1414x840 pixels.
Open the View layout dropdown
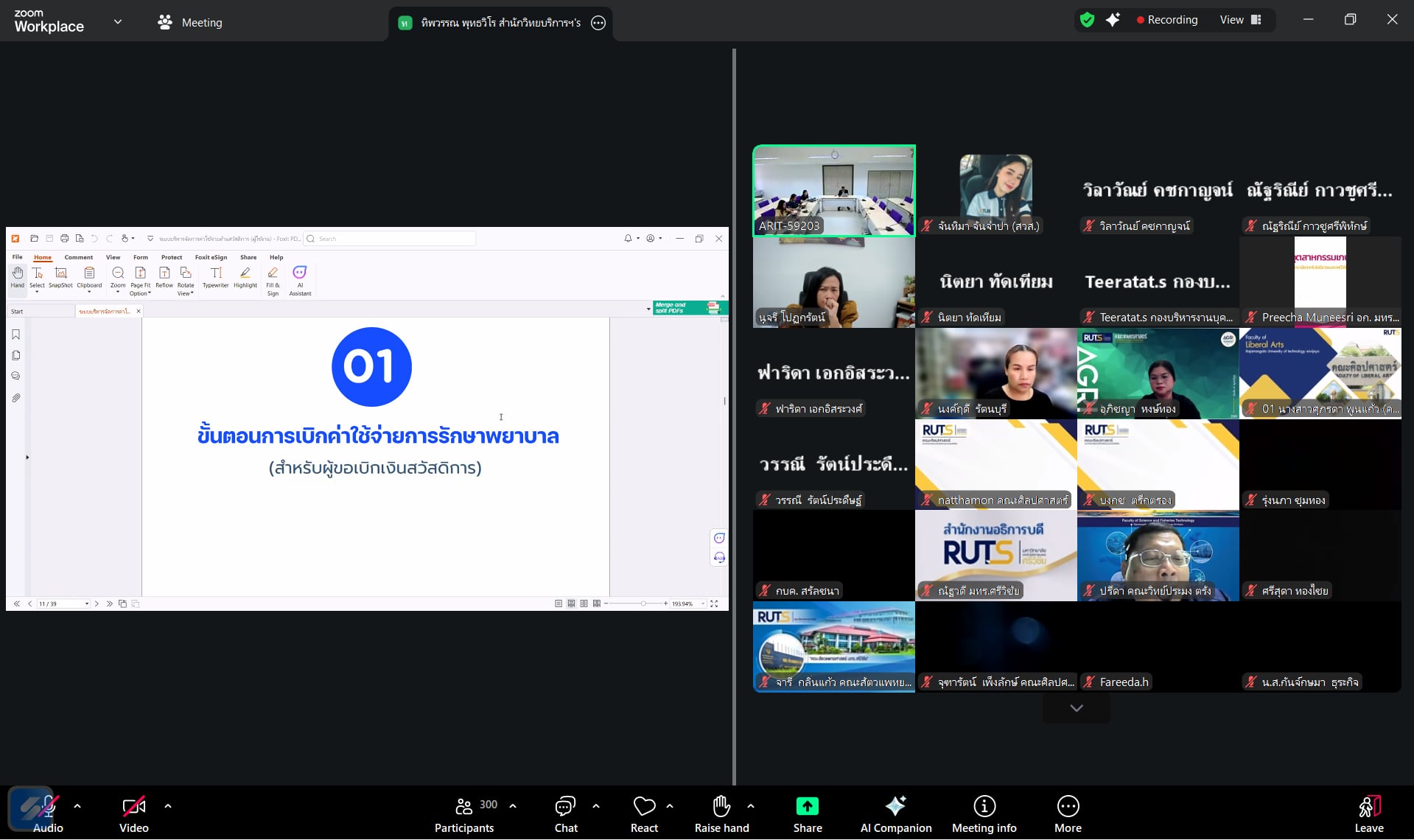[x=1241, y=20]
